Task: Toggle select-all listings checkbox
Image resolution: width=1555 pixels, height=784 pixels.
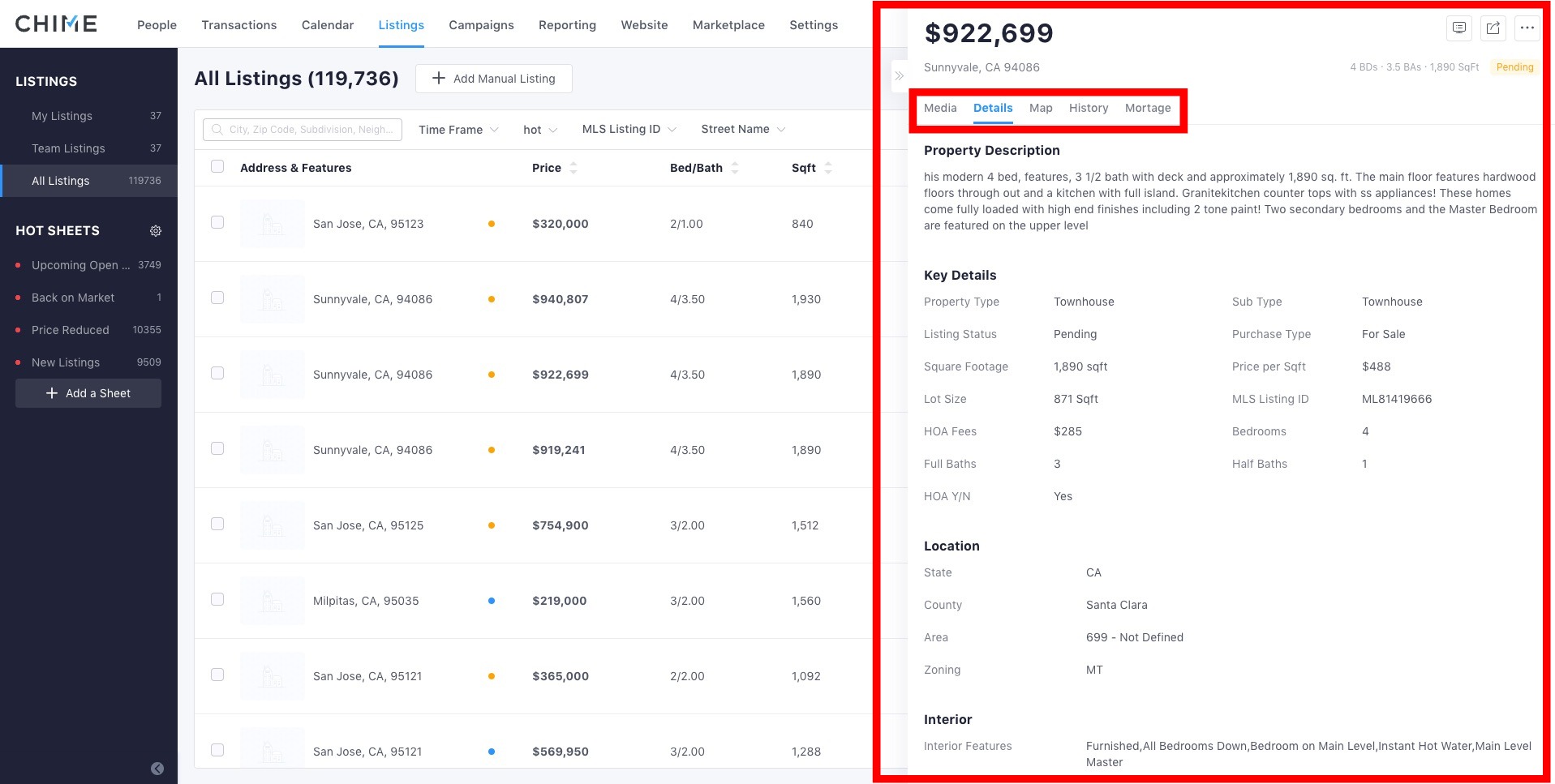Action: point(217,166)
